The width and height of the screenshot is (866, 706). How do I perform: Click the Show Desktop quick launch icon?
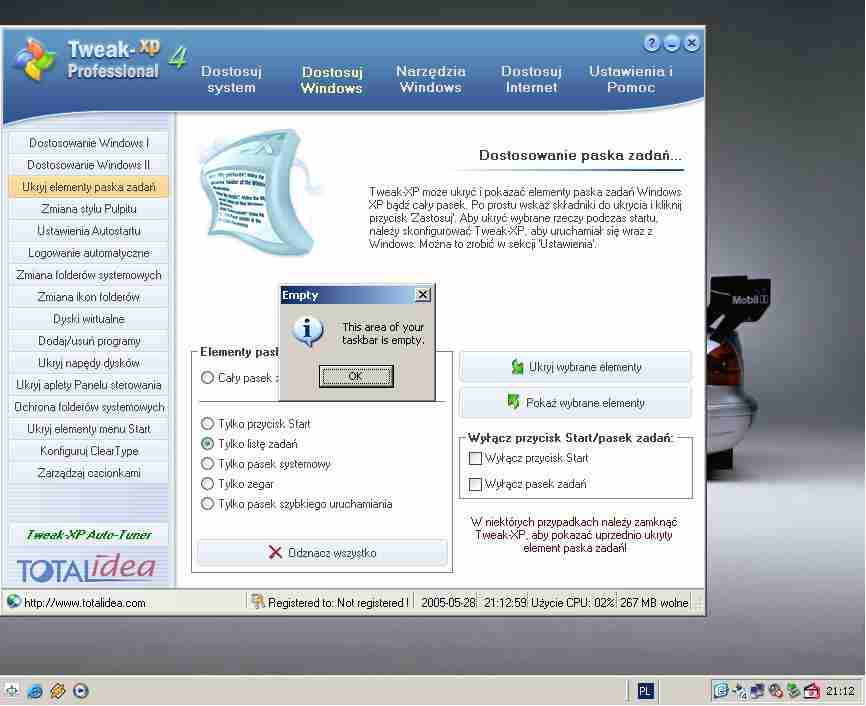[12, 690]
